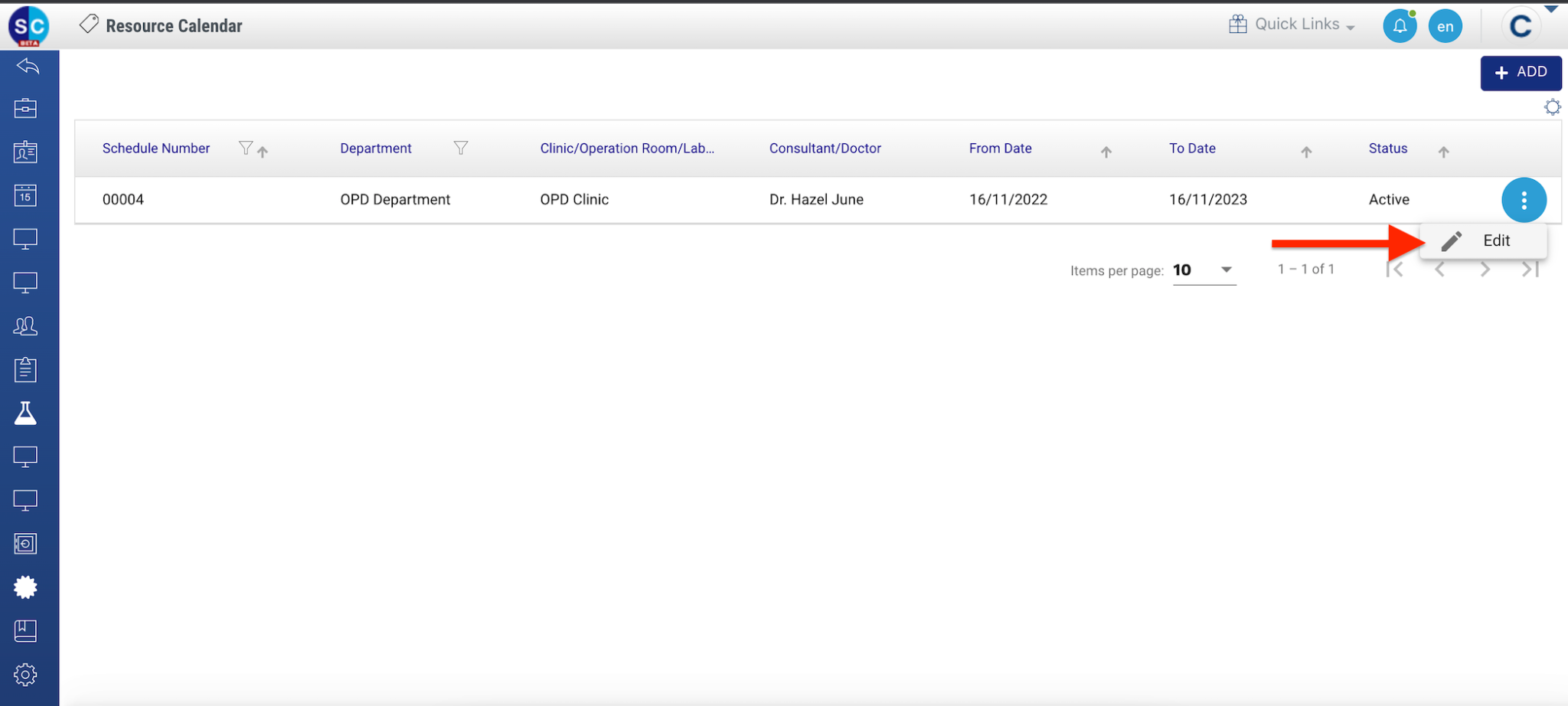Toggle Status column sort arrow
The width and height of the screenshot is (1568, 706).
(1443, 152)
